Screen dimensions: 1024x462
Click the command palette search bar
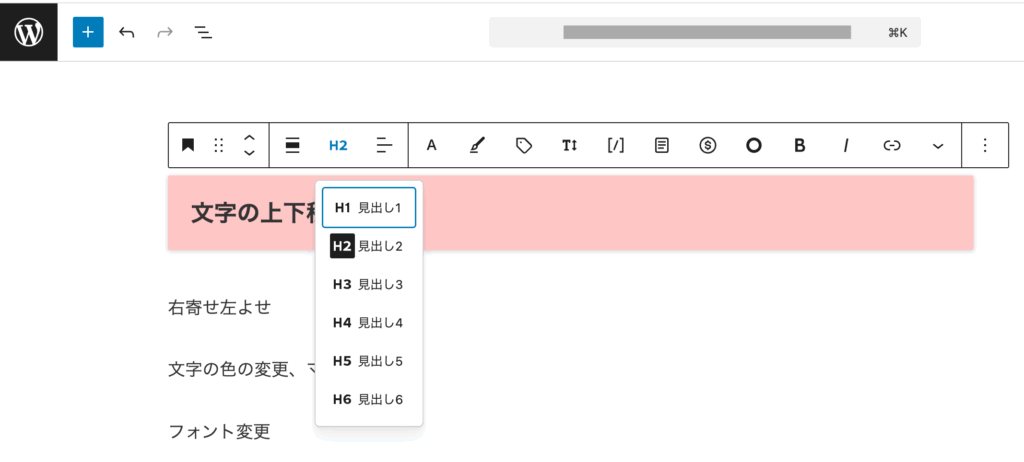point(704,32)
